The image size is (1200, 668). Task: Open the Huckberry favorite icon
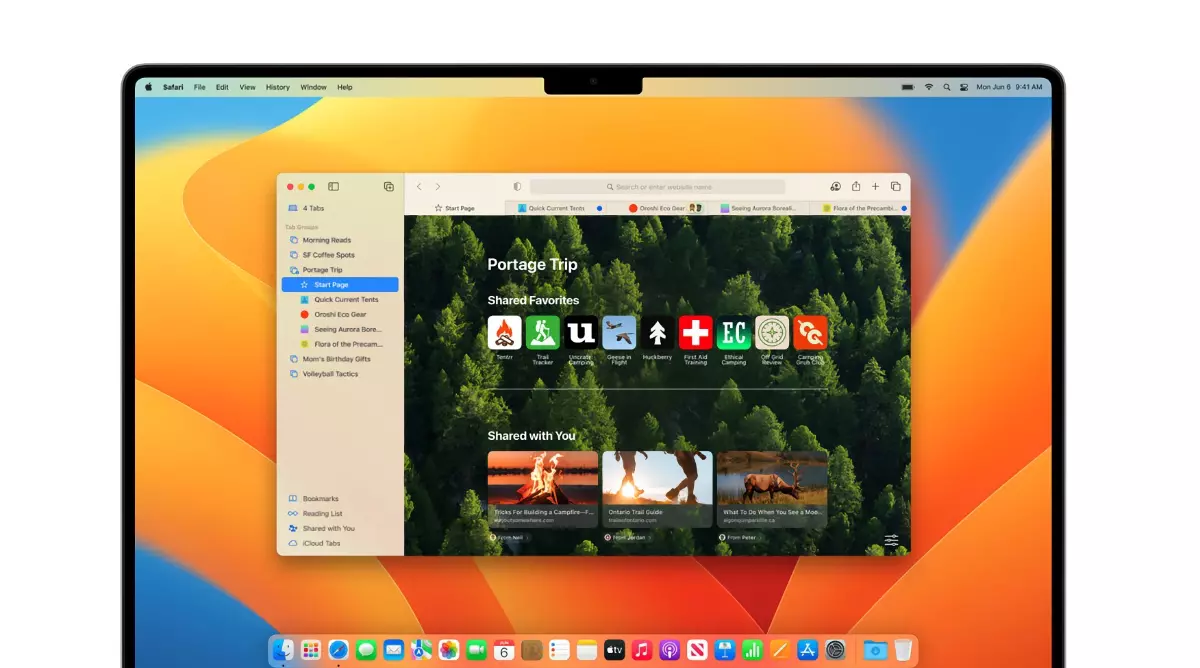coord(657,333)
